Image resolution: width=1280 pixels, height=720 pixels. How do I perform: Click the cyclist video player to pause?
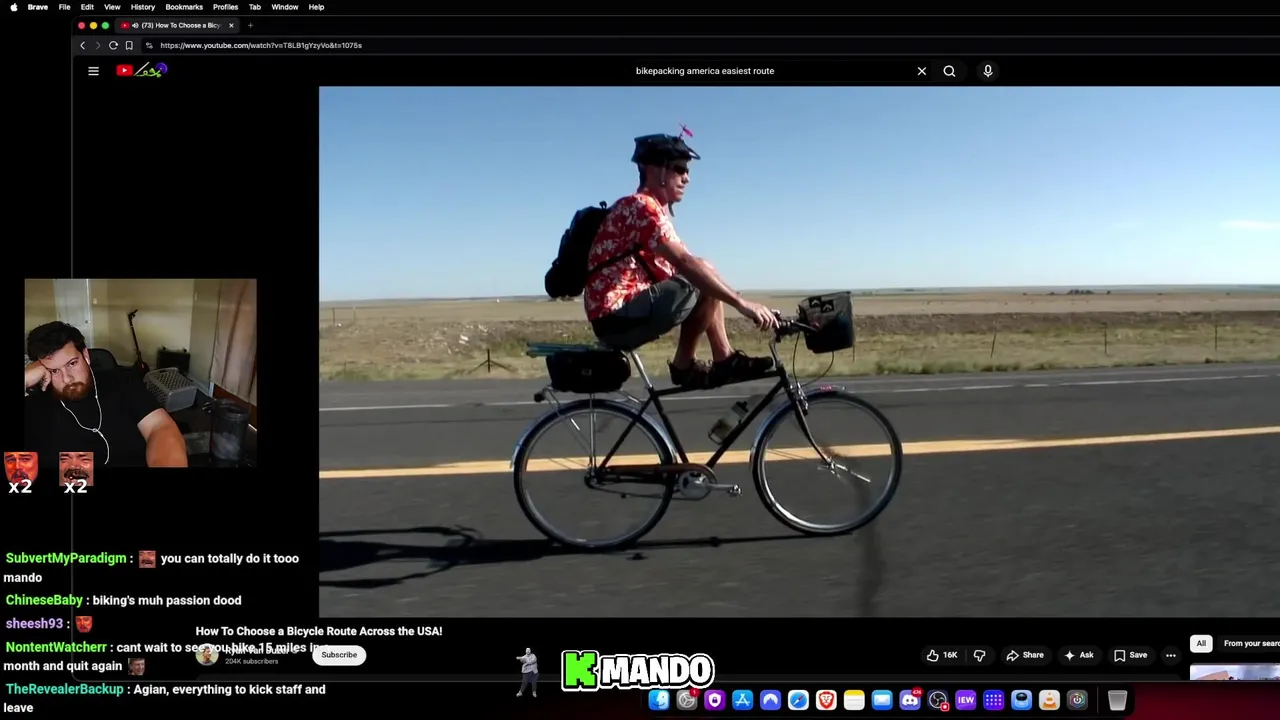click(x=799, y=351)
